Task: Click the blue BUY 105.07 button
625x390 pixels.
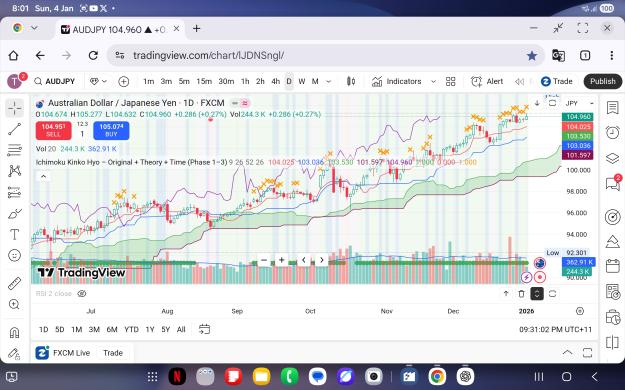Action: 111,130
